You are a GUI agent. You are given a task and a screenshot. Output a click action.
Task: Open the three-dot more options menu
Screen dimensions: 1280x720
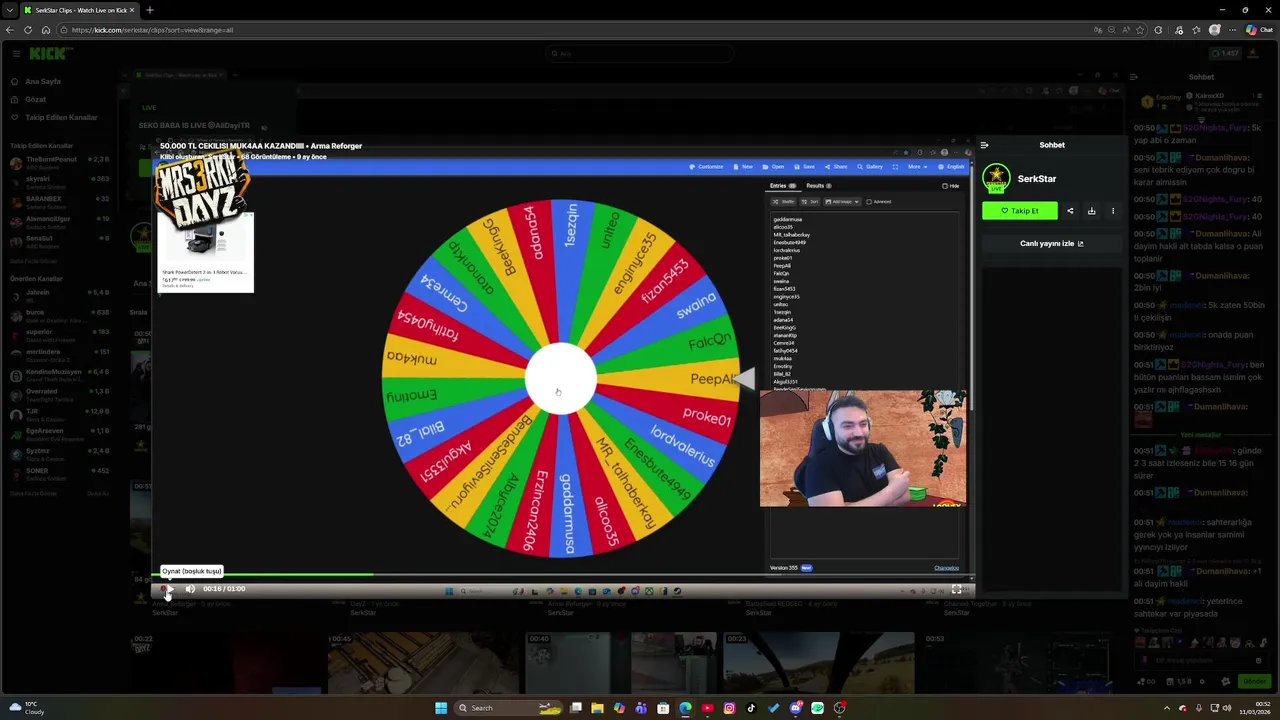pyautogui.click(x=1112, y=211)
